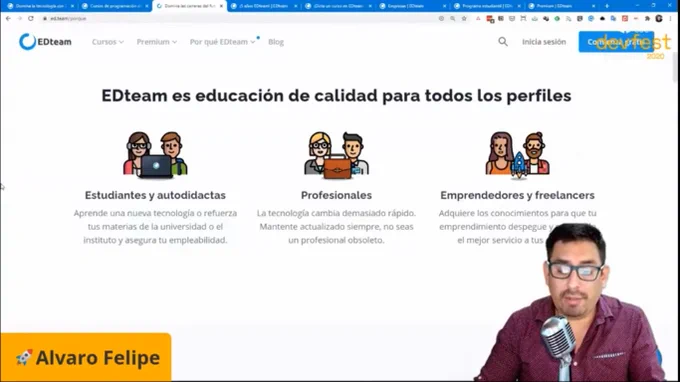Switch to 'Programa estudiantil' tab
The width and height of the screenshot is (680, 382).
486,6
